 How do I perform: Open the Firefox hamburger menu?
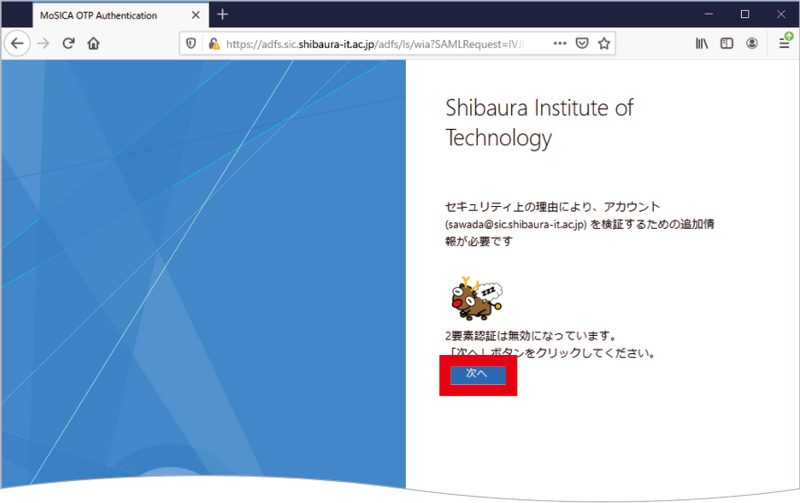pos(785,43)
